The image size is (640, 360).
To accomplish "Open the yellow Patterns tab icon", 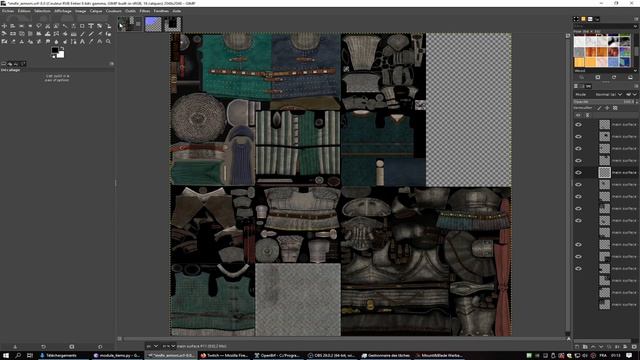I will pos(583,19).
